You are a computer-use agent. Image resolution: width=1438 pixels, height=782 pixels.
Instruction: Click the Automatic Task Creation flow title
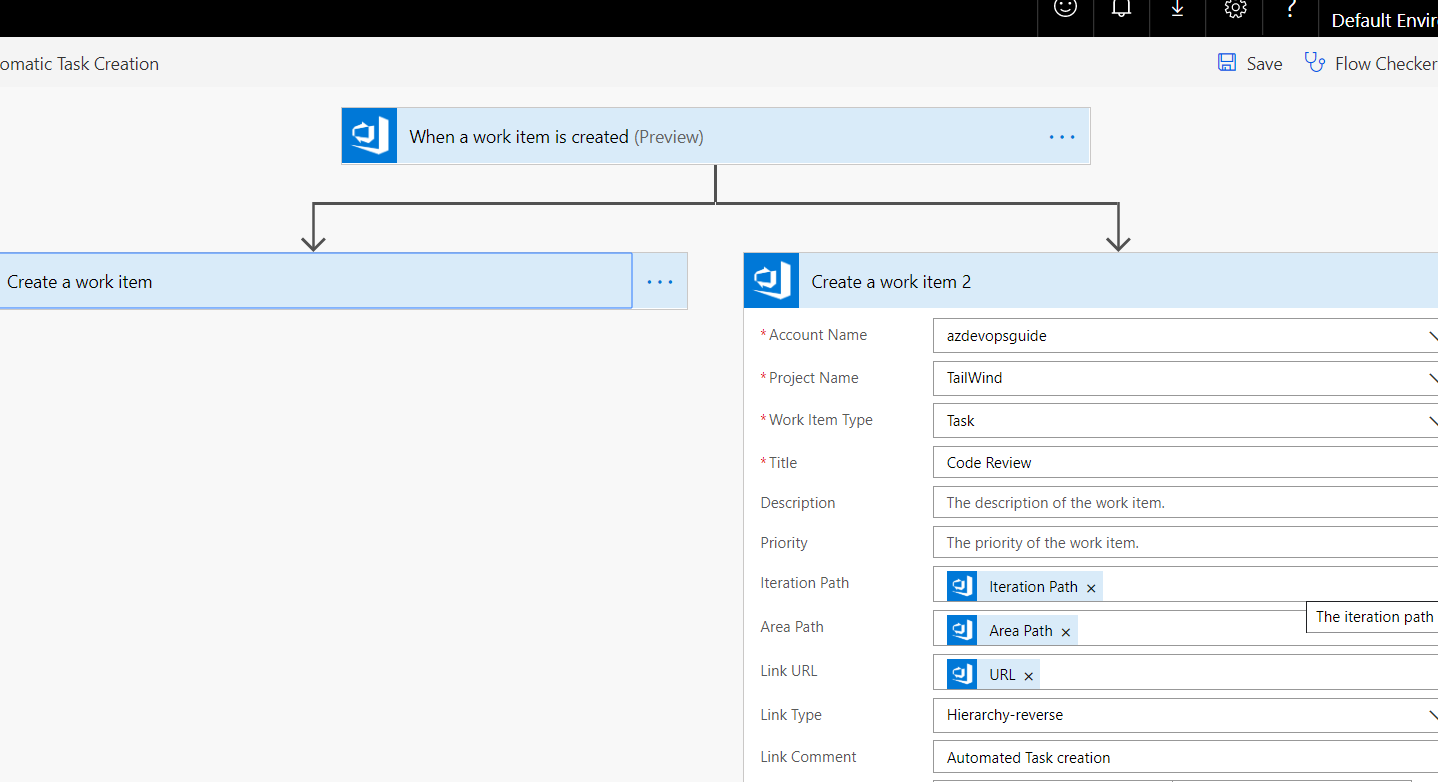click(x=79, y=64)
